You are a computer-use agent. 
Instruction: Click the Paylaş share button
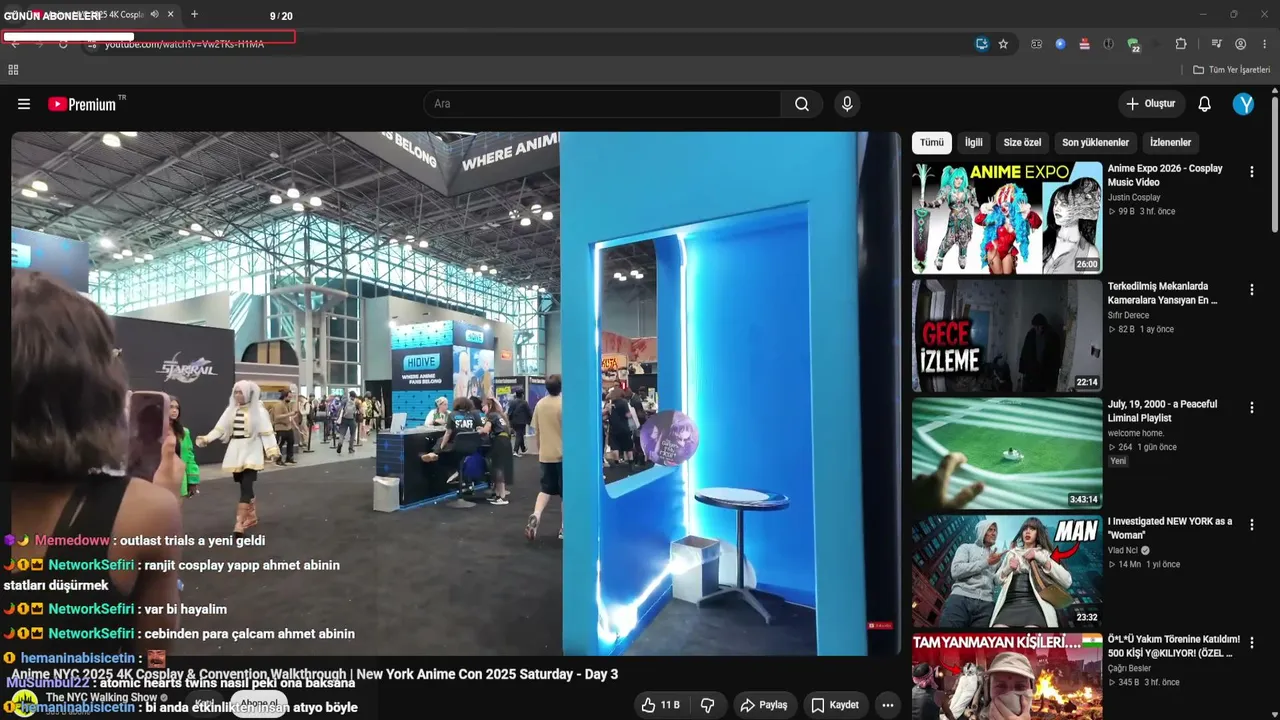click(x=763, y=705)
